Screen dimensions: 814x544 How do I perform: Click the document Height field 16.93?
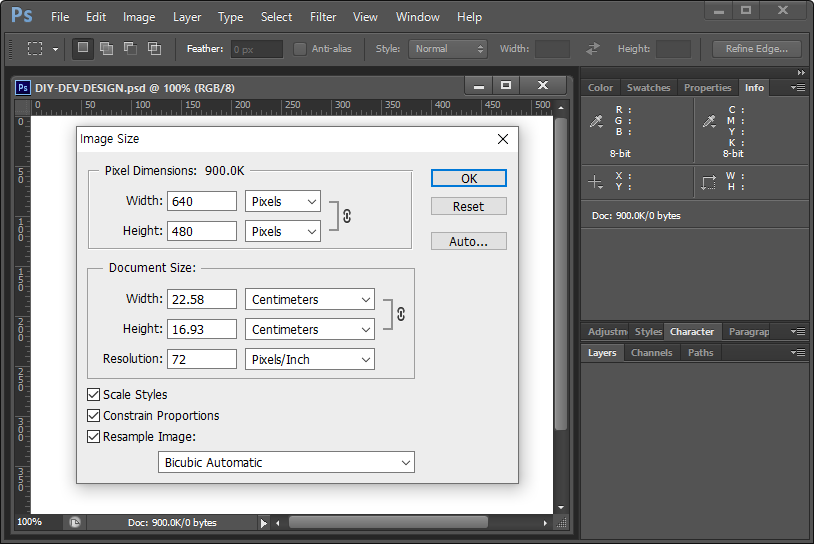(x=202, y=329)
